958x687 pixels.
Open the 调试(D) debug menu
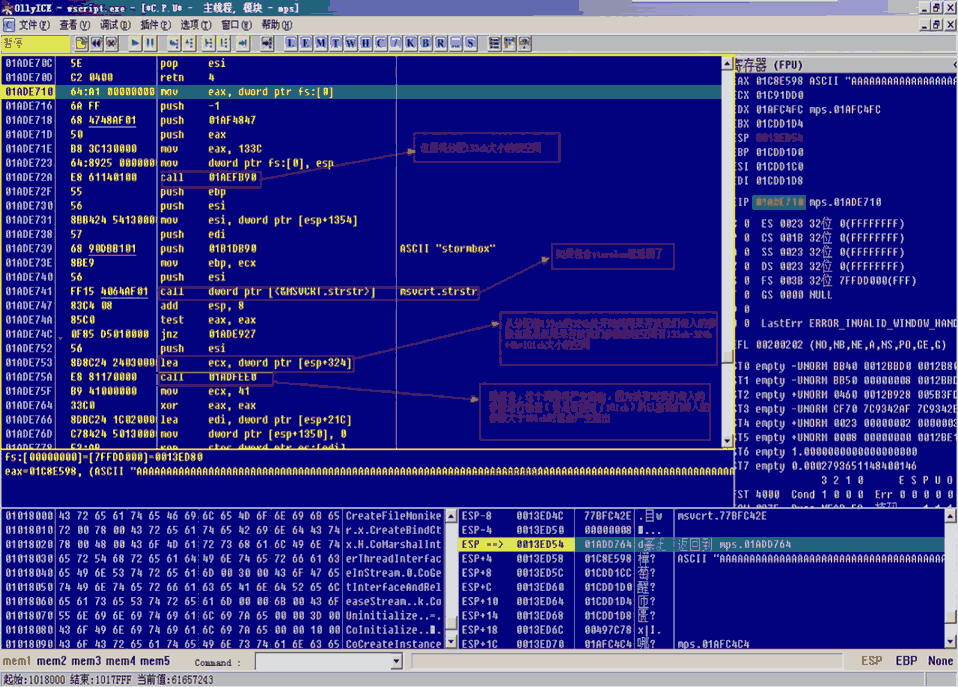[115, 24]
